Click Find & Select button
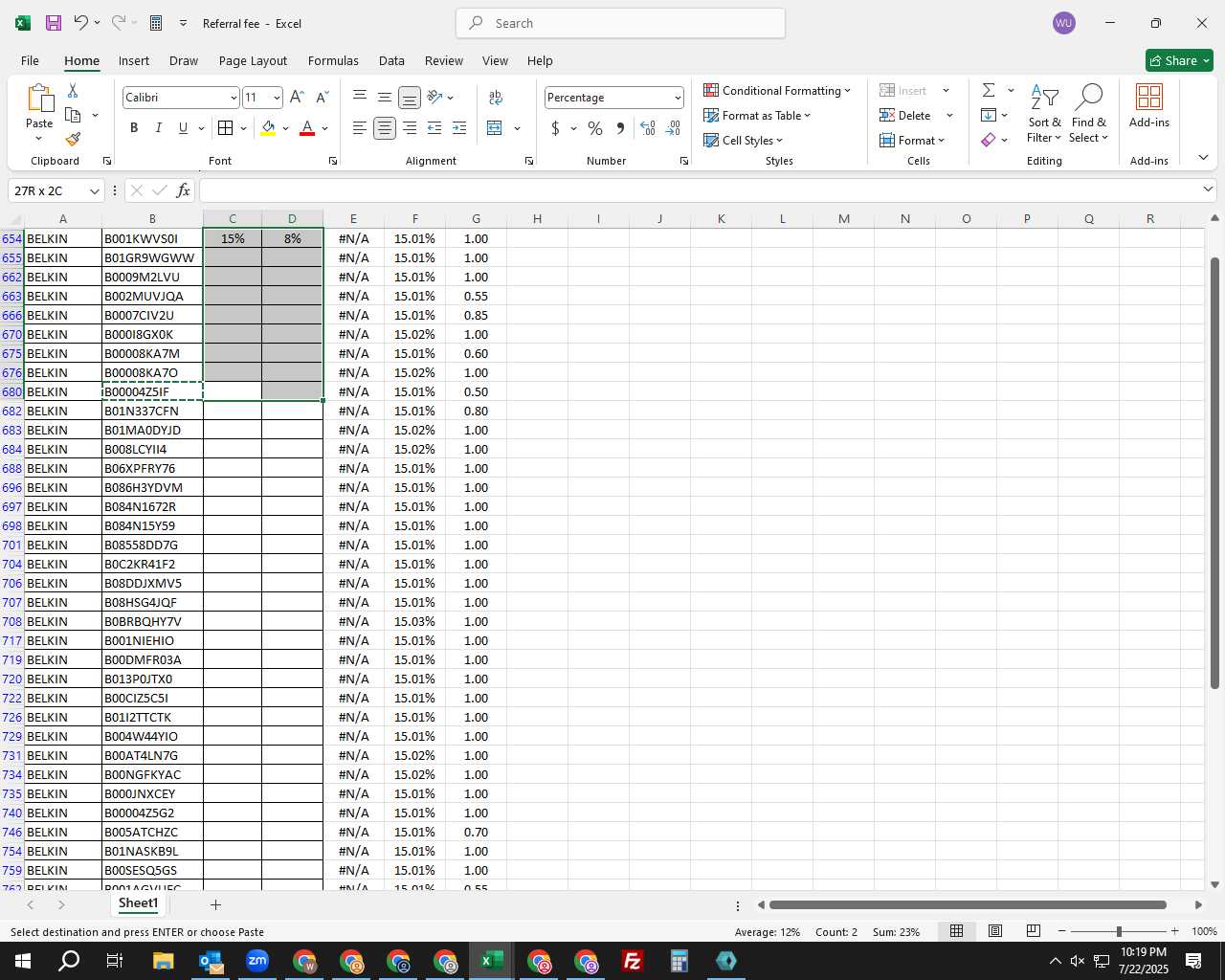The height and width of the screenshot is (980, 1225). pos(1089,113)
